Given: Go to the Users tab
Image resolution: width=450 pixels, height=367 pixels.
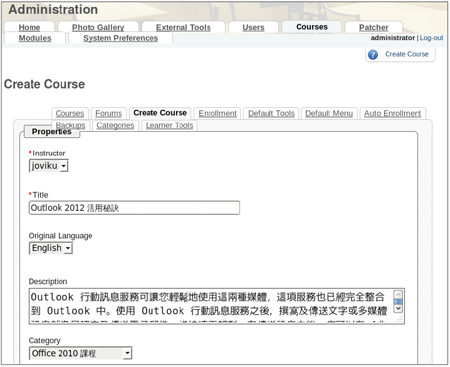Looking at the screenshot, I should pyautogui.click(x=253, y=27).
